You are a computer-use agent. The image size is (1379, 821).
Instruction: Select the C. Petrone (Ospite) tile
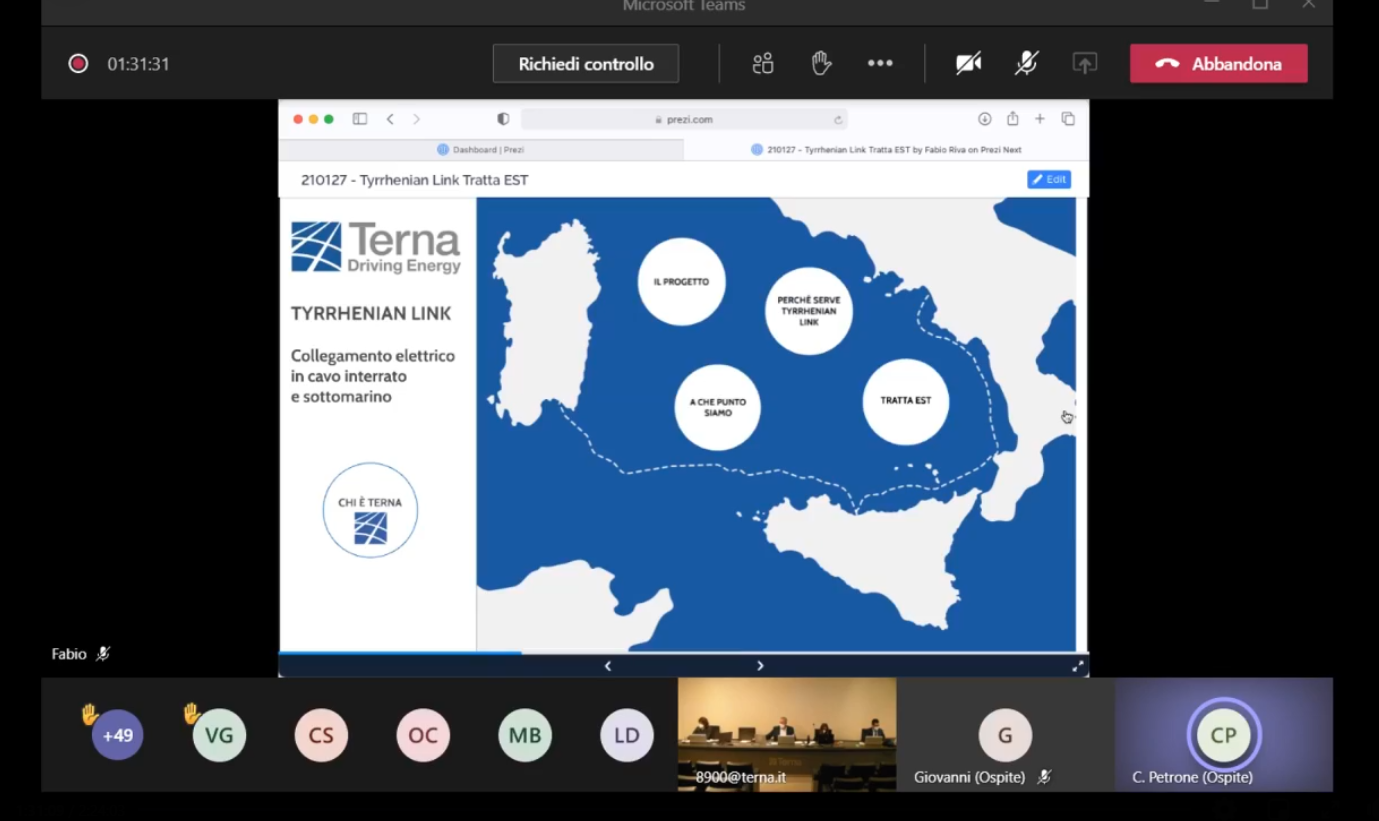point(1224,735)
